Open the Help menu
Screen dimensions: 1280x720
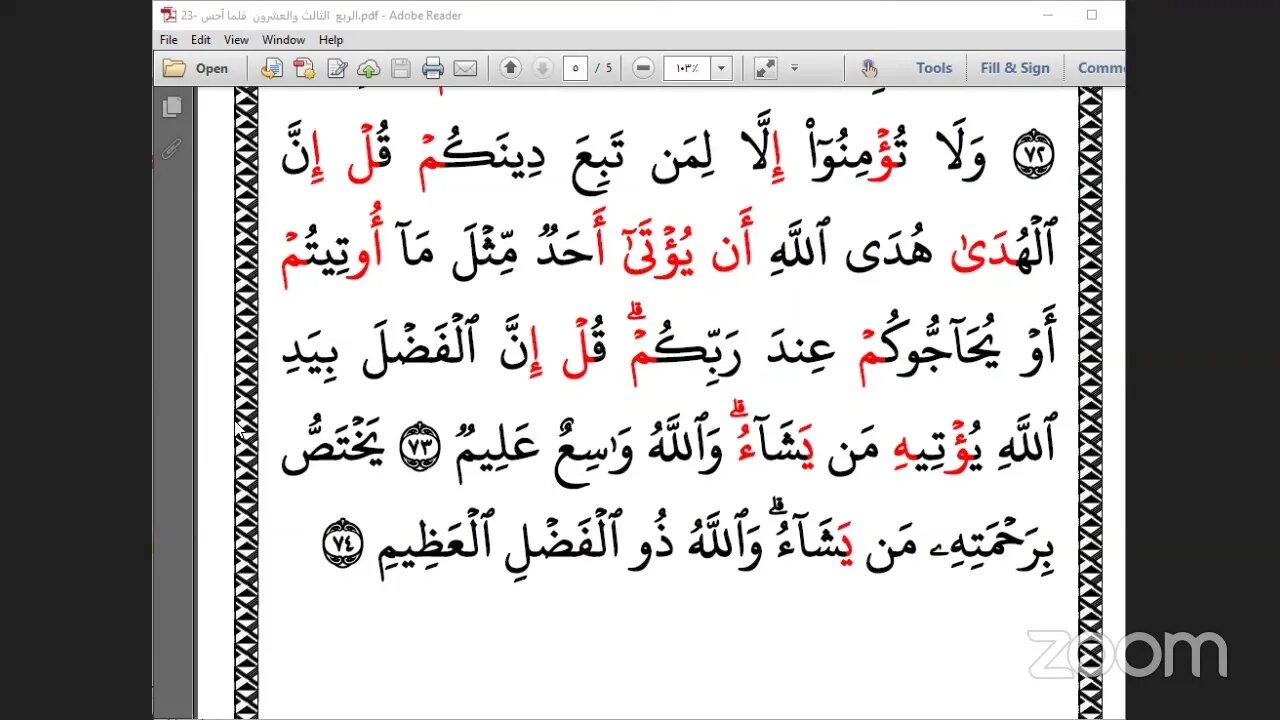pos(331,40)
